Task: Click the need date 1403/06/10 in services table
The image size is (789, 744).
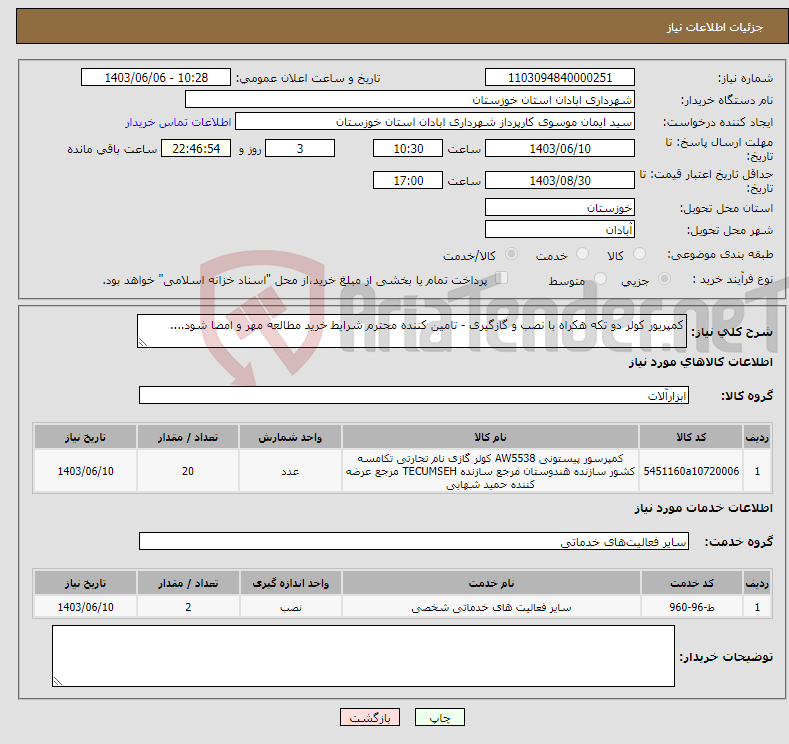Action: (x=86, y=607)
